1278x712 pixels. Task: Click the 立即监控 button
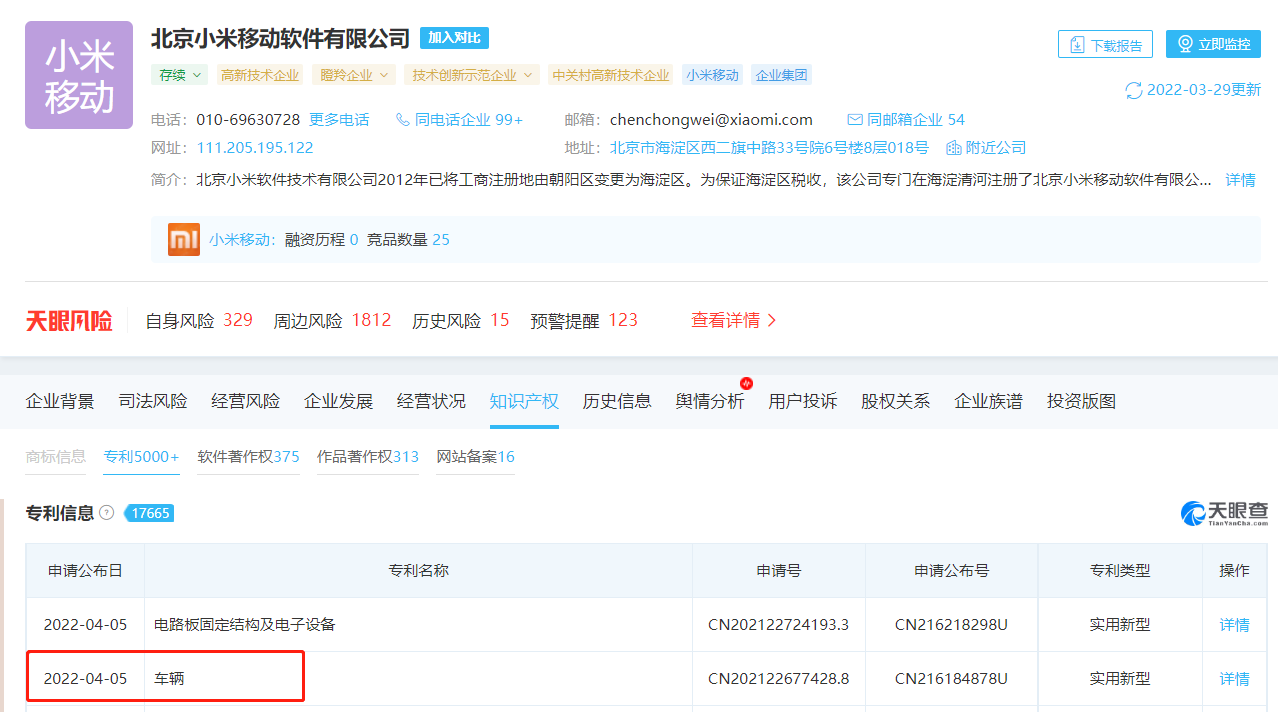tap(1213, 44)
